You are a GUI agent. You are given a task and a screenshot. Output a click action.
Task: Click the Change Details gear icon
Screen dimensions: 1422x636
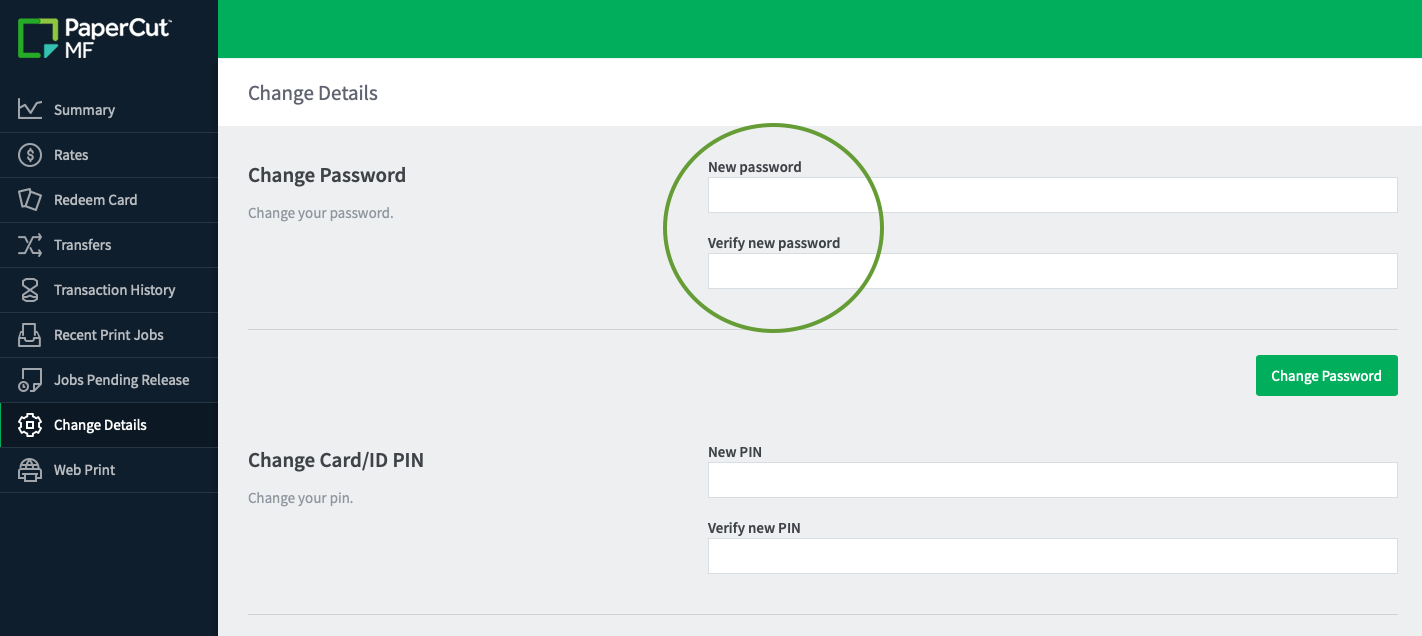(30, 424)
